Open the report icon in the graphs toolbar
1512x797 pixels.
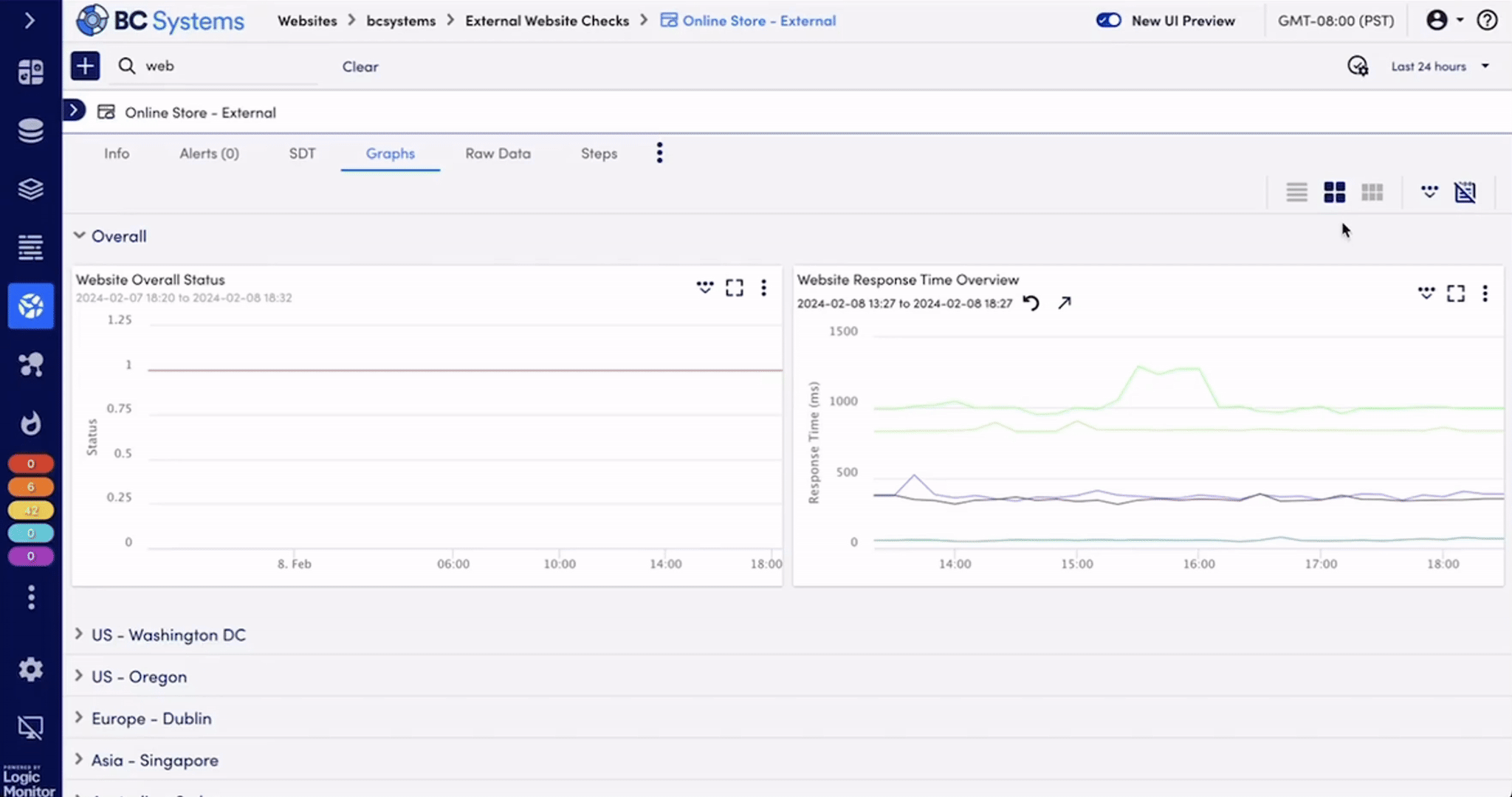(x=1465, y=192)
